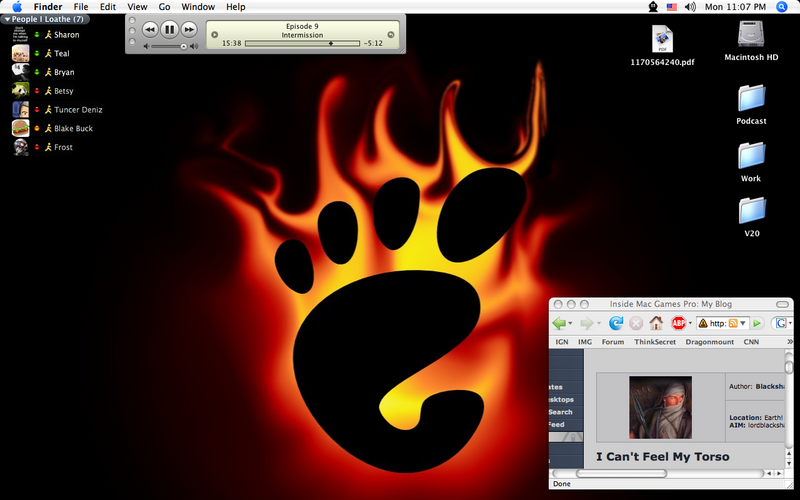Click the circular arrow icon in the iTunes display

[391, 35]
